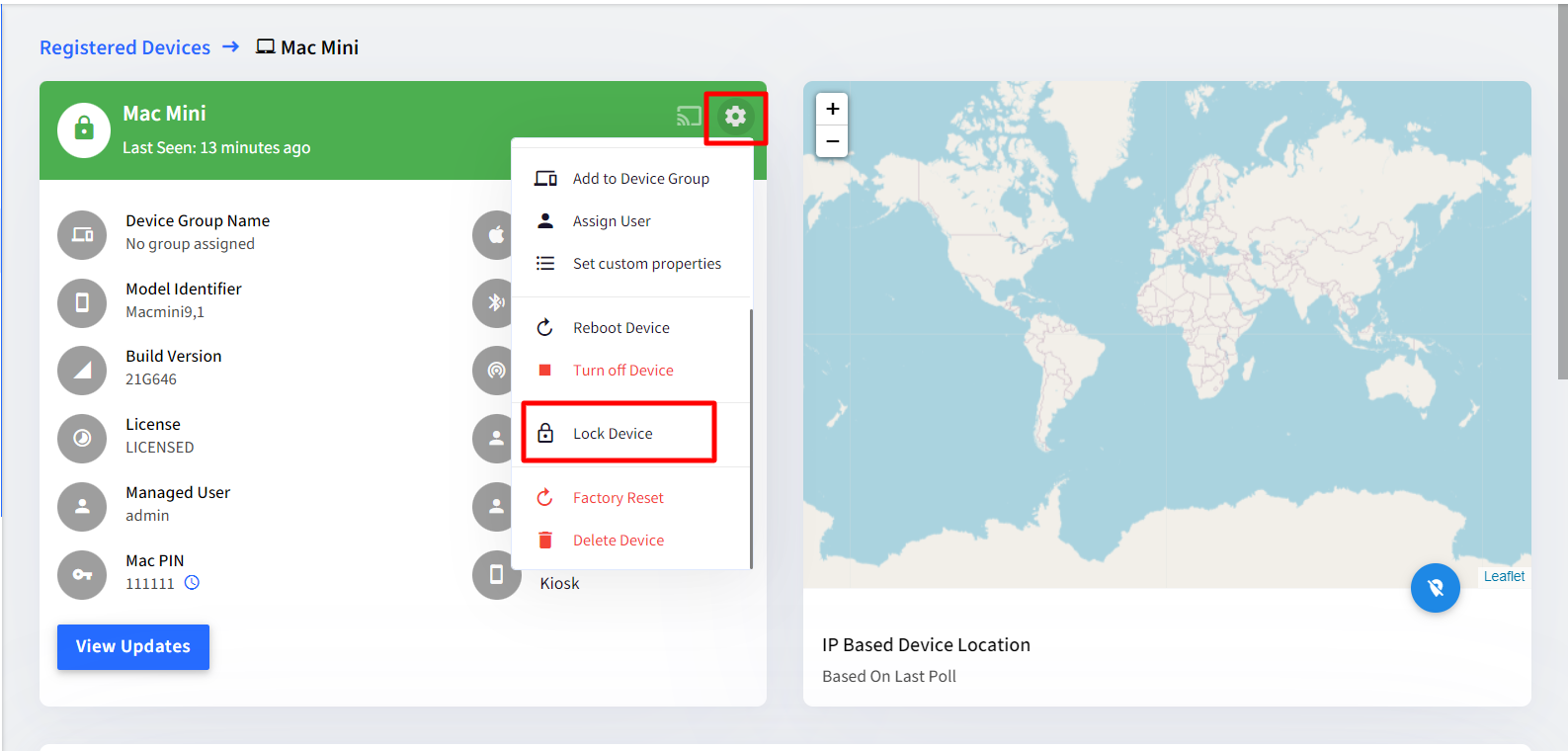The image size is (1568, 751).
Task: Click the green lock status icon
Action: click(x=84, y=129)
